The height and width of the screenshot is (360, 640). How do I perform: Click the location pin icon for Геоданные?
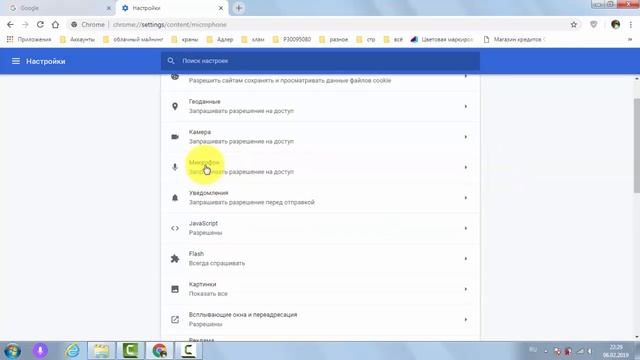tap(175, 106)
